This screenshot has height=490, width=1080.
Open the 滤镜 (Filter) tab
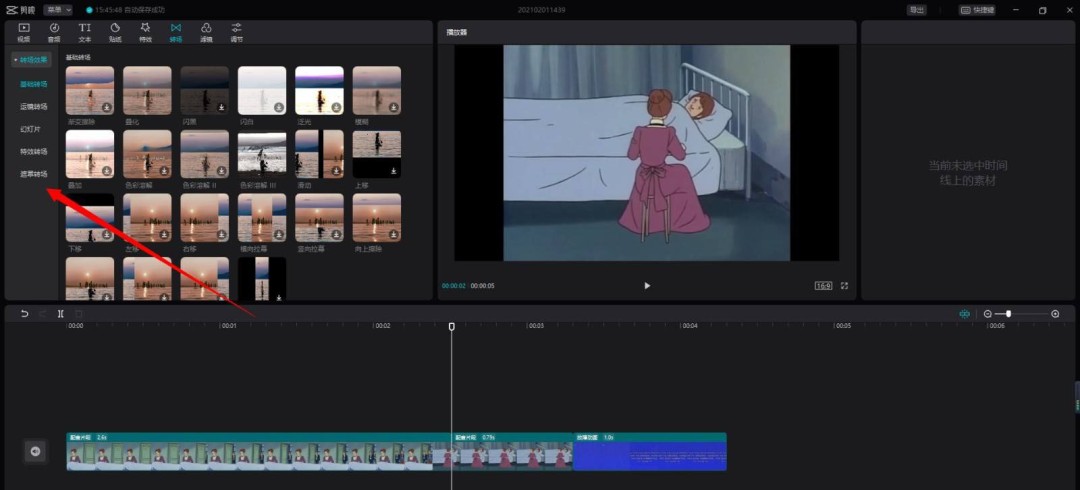(206, 32)
